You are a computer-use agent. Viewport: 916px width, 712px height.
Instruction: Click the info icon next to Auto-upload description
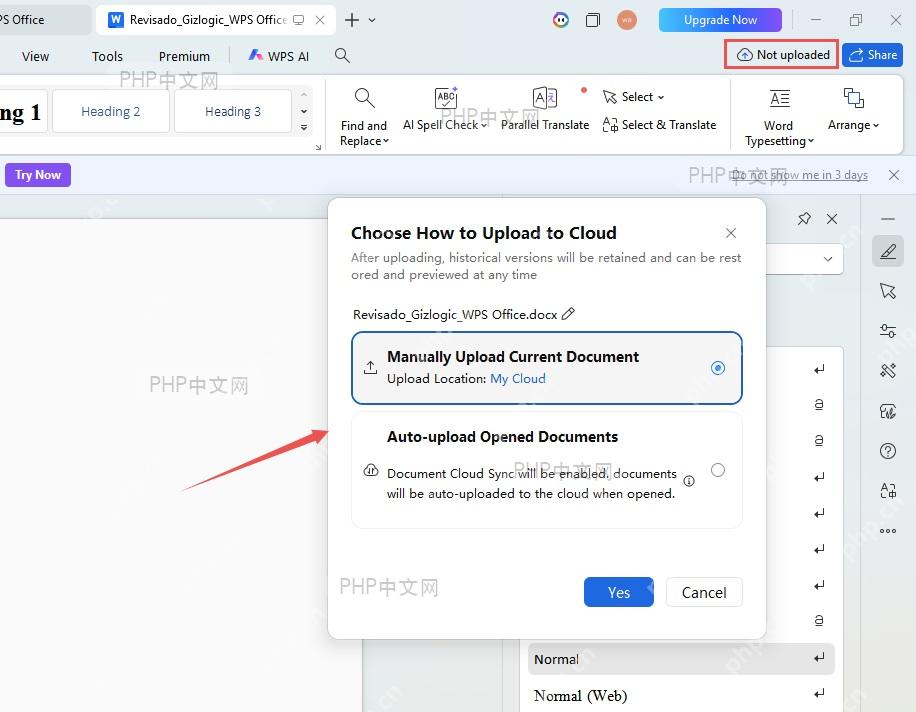click(x=689, y=481)
